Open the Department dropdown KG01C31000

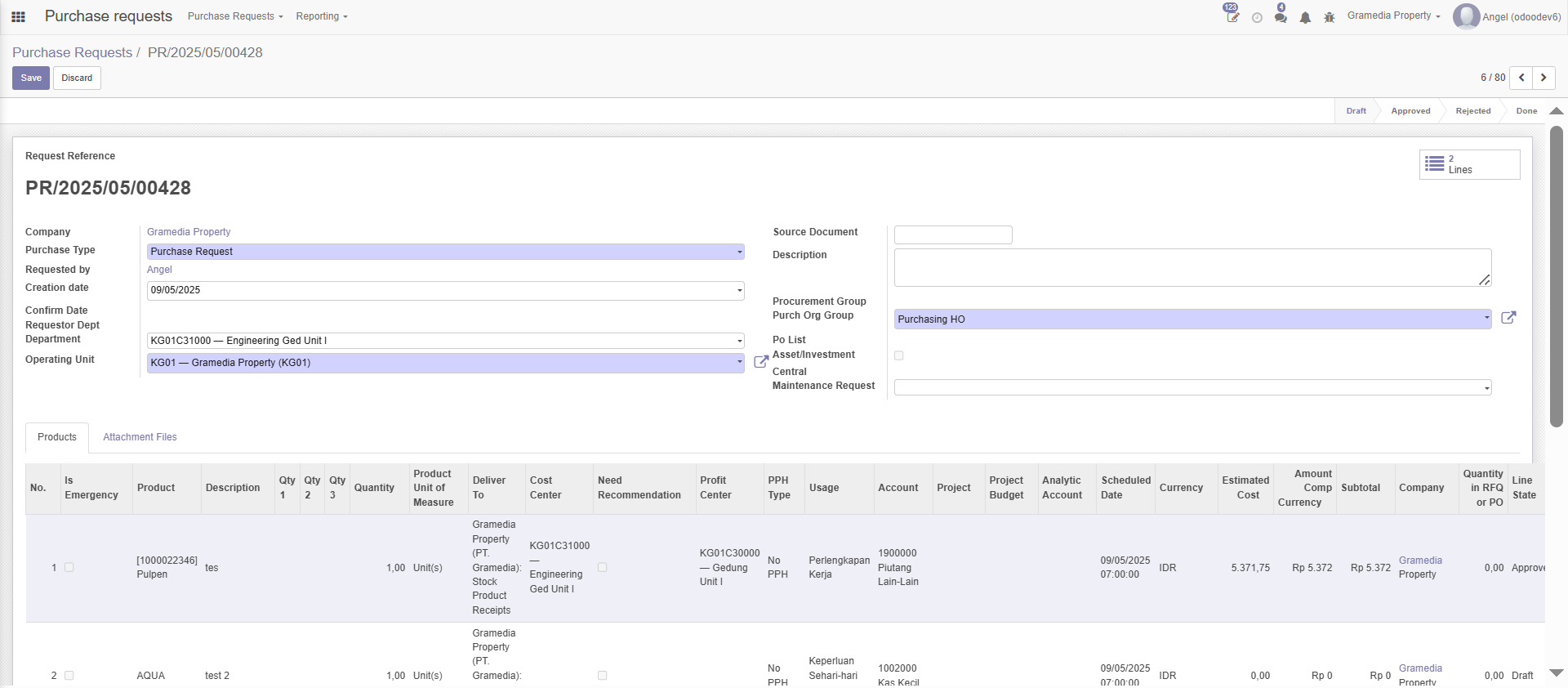[x=445, y=341]
